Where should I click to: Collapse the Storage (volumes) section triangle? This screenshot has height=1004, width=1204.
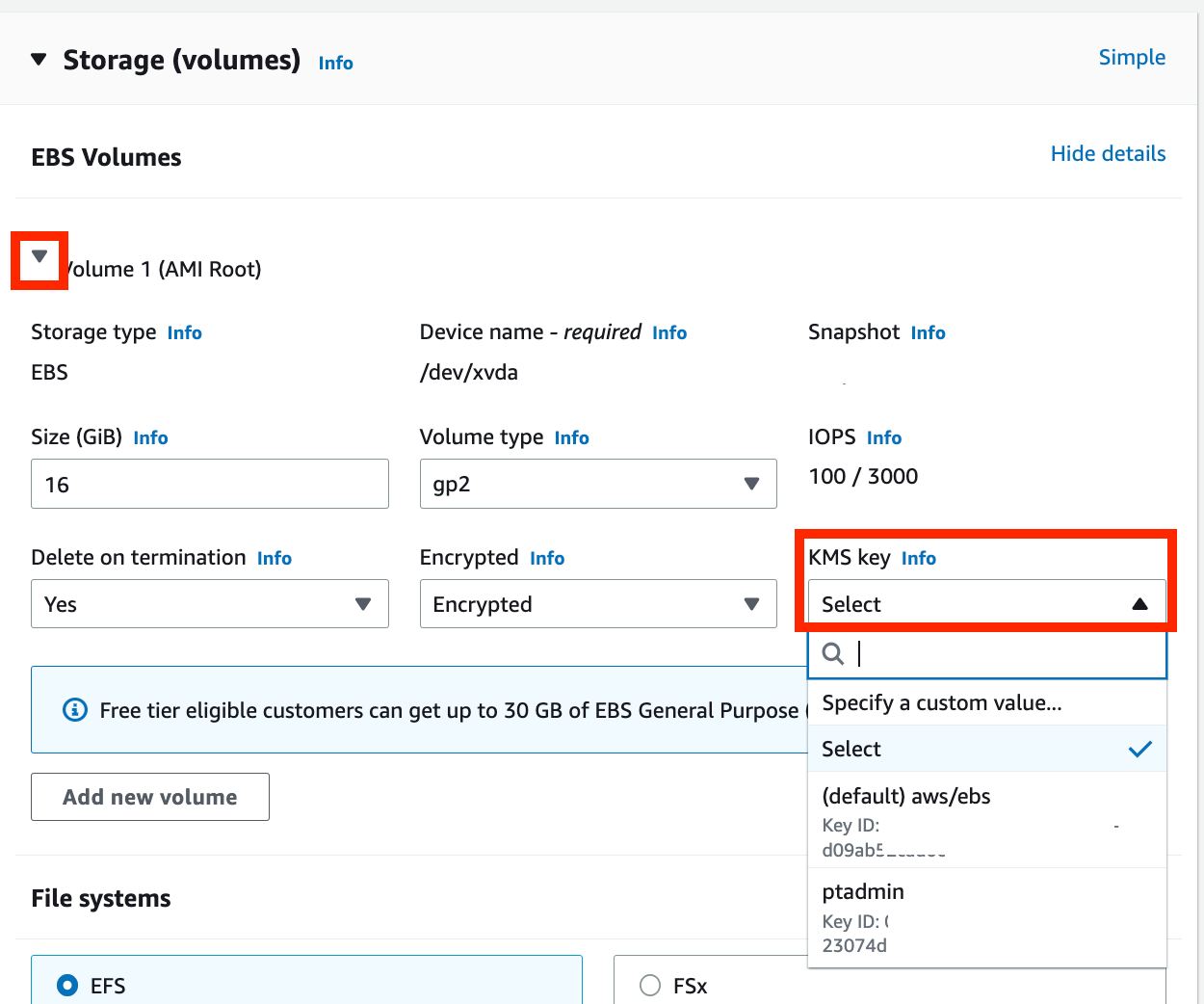pyautogui.click(x=39, y=60)
